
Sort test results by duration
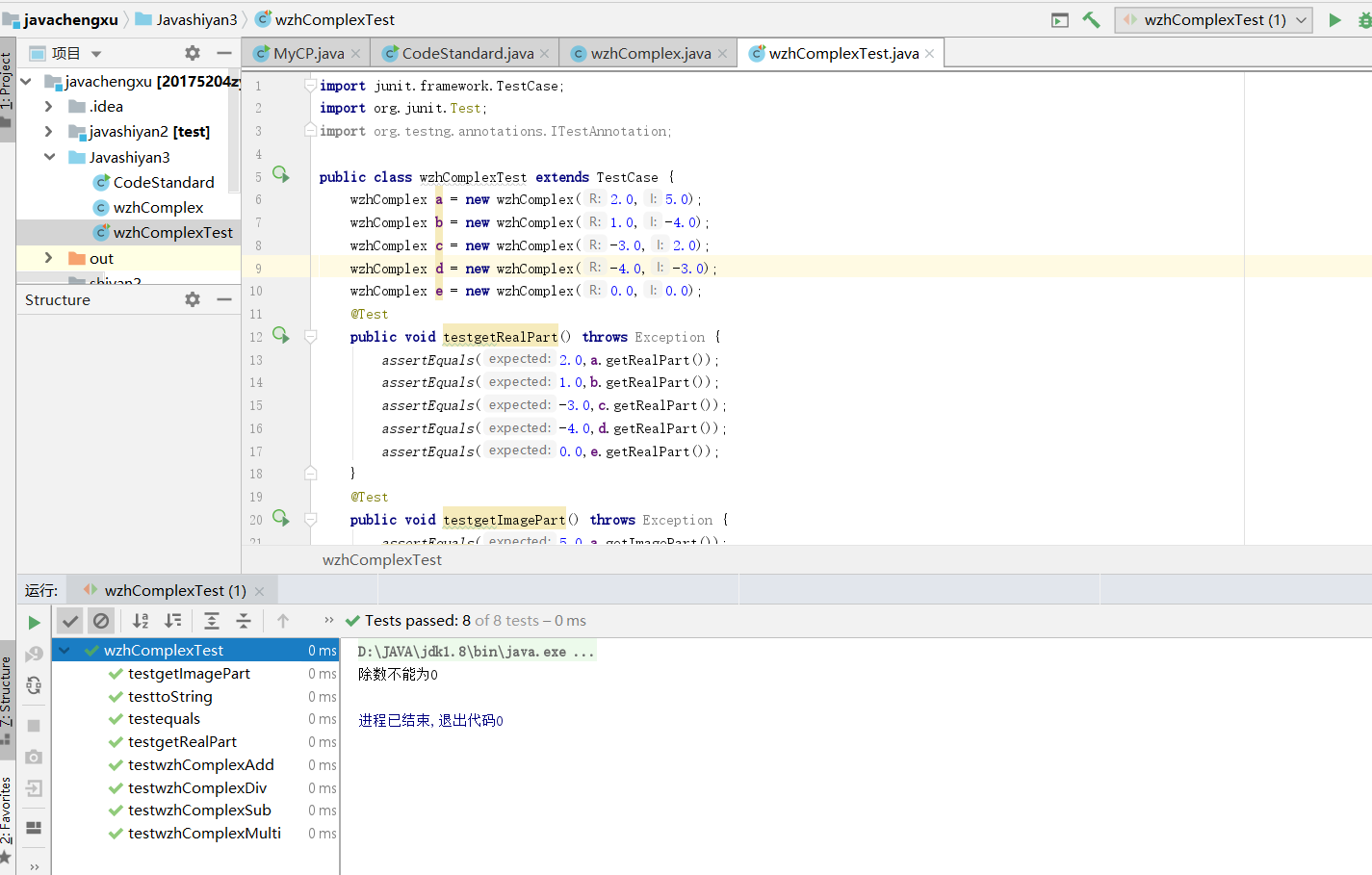pos(173,621)
